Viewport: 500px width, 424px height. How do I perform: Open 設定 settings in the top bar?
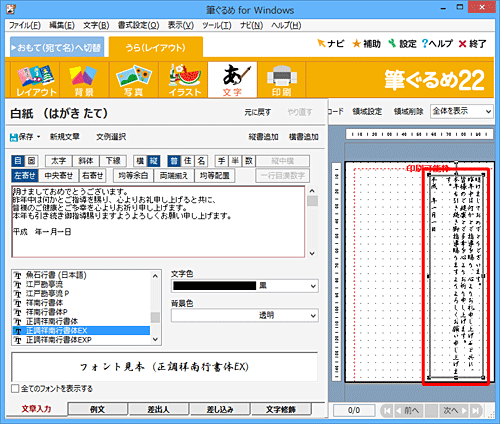402,44
